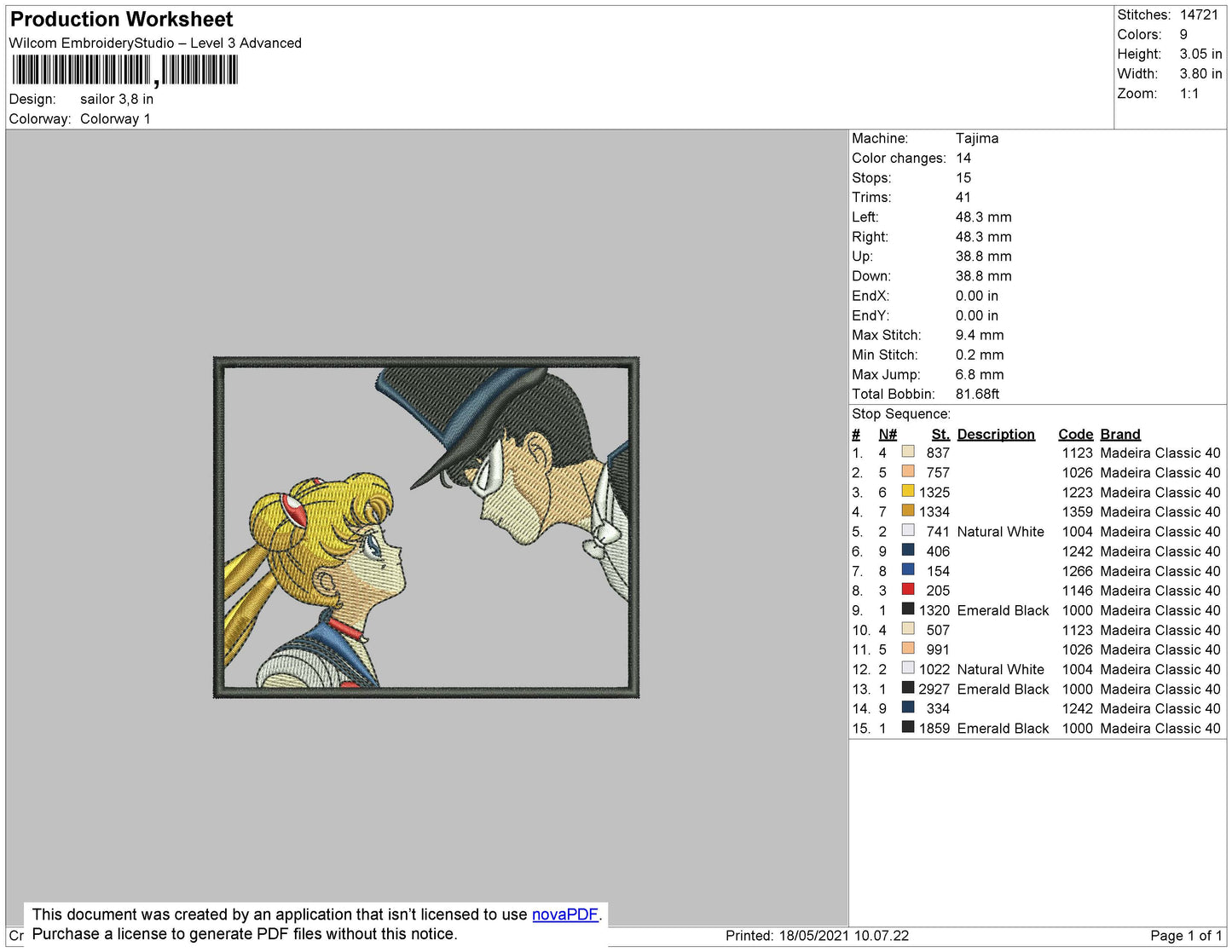Click stitch count '2927' in stop row 13
Screen dimensions: 1232x952
(x=934, y=689)
